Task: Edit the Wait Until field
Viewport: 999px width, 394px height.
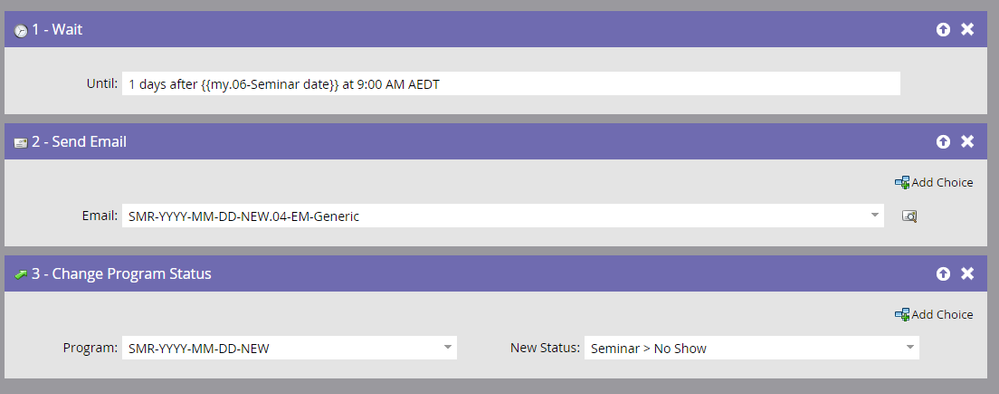Action: pos(511,84)
